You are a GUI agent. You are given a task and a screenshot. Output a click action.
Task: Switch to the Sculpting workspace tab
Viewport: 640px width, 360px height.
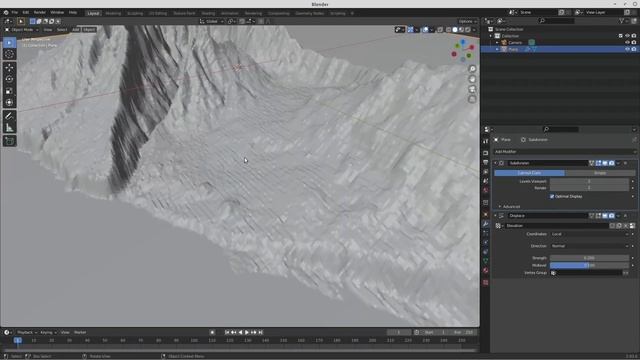(135, 13)
